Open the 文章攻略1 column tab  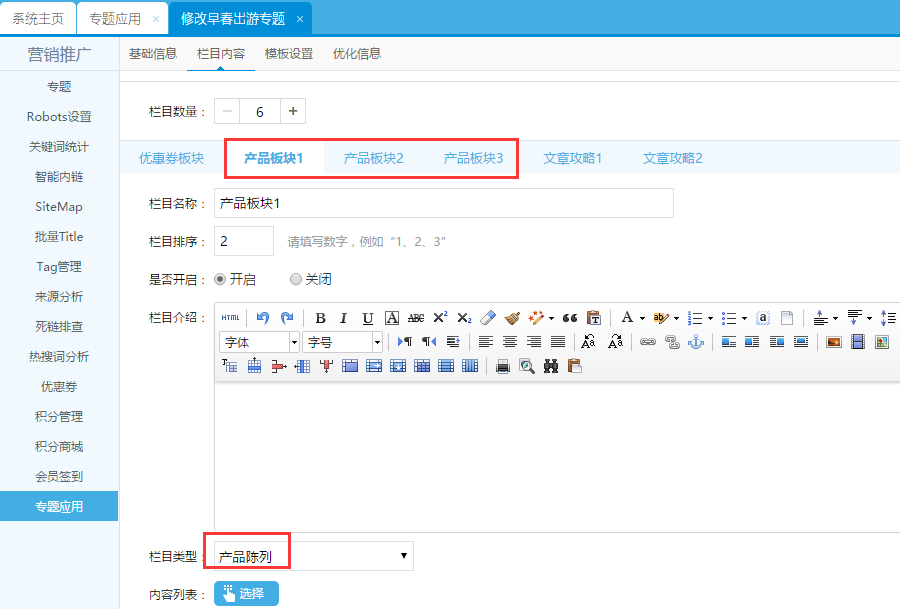(572, 158)
